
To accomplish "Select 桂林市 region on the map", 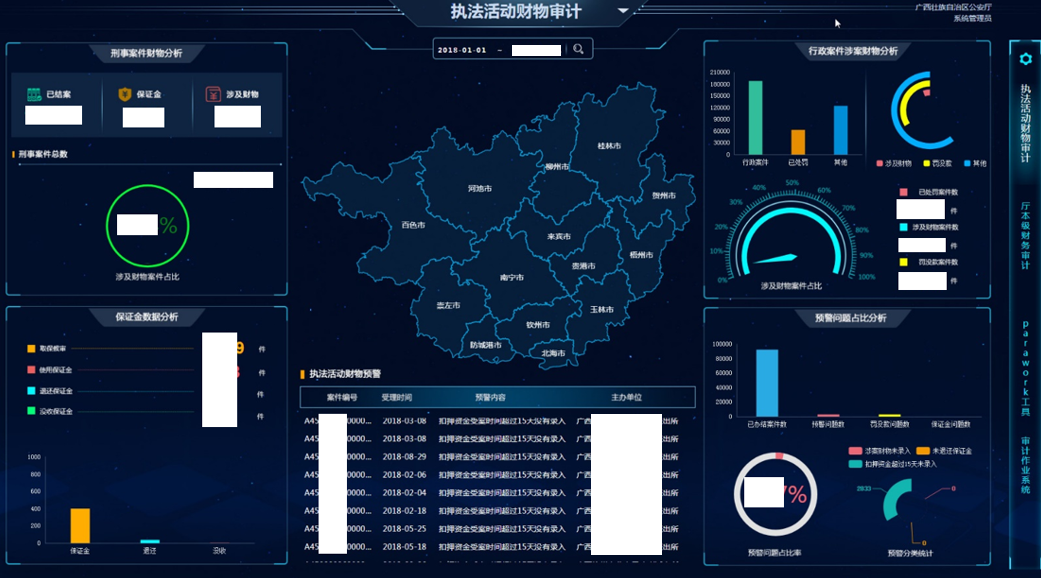I will [609, 146].
